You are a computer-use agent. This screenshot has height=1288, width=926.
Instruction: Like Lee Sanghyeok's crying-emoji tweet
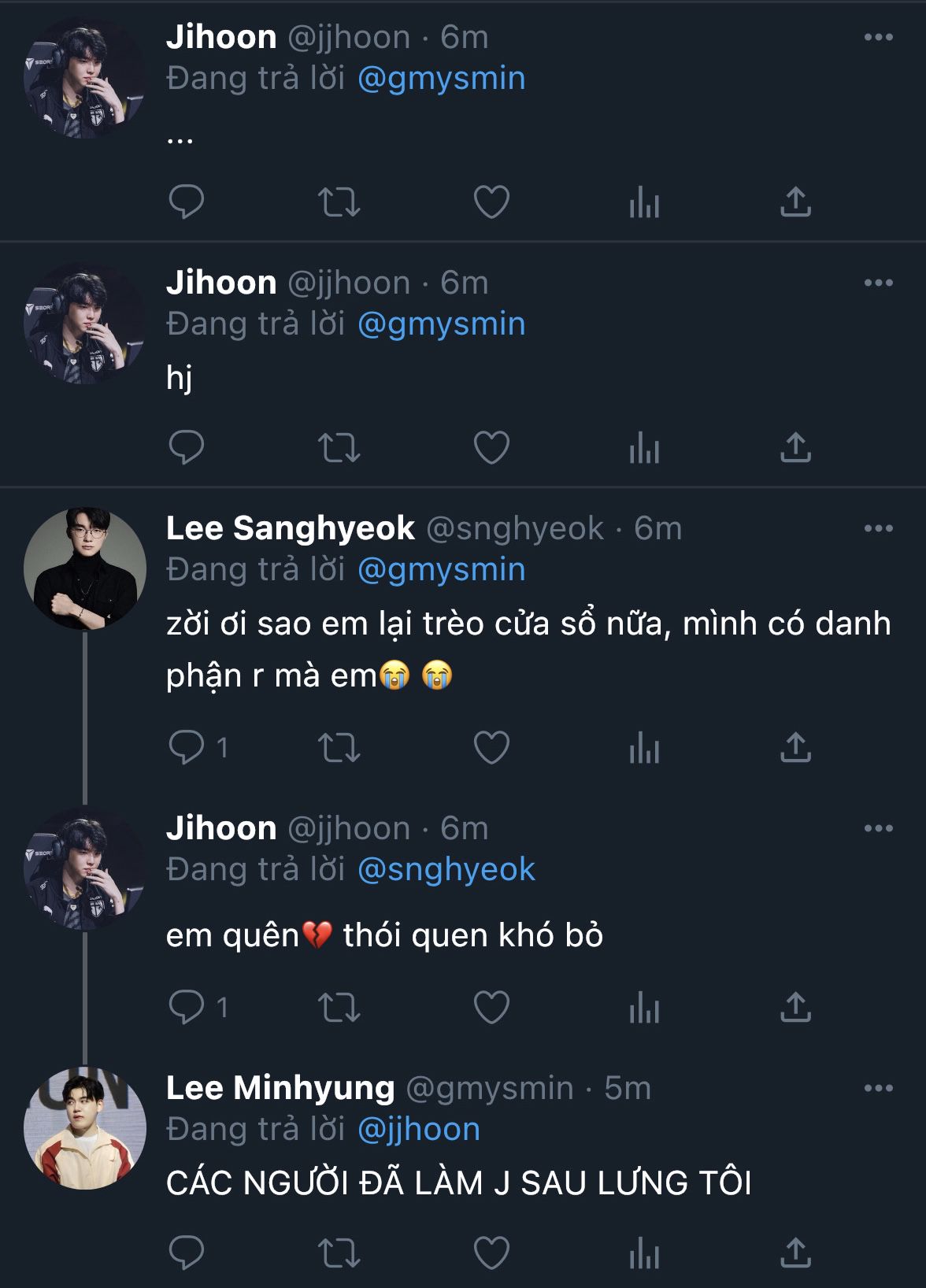coord(491,747)
